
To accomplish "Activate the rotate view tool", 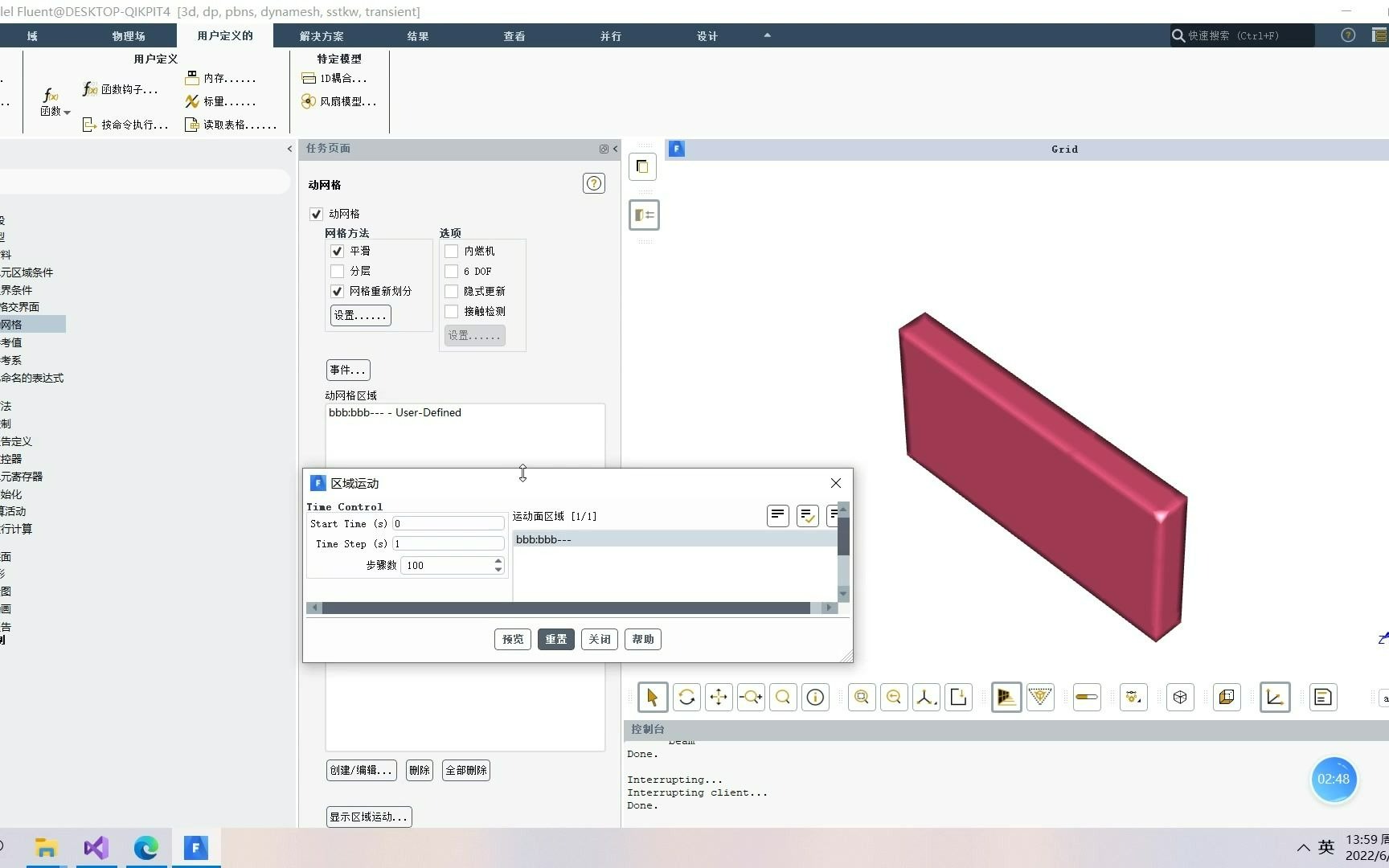I will tap(686, 697).
